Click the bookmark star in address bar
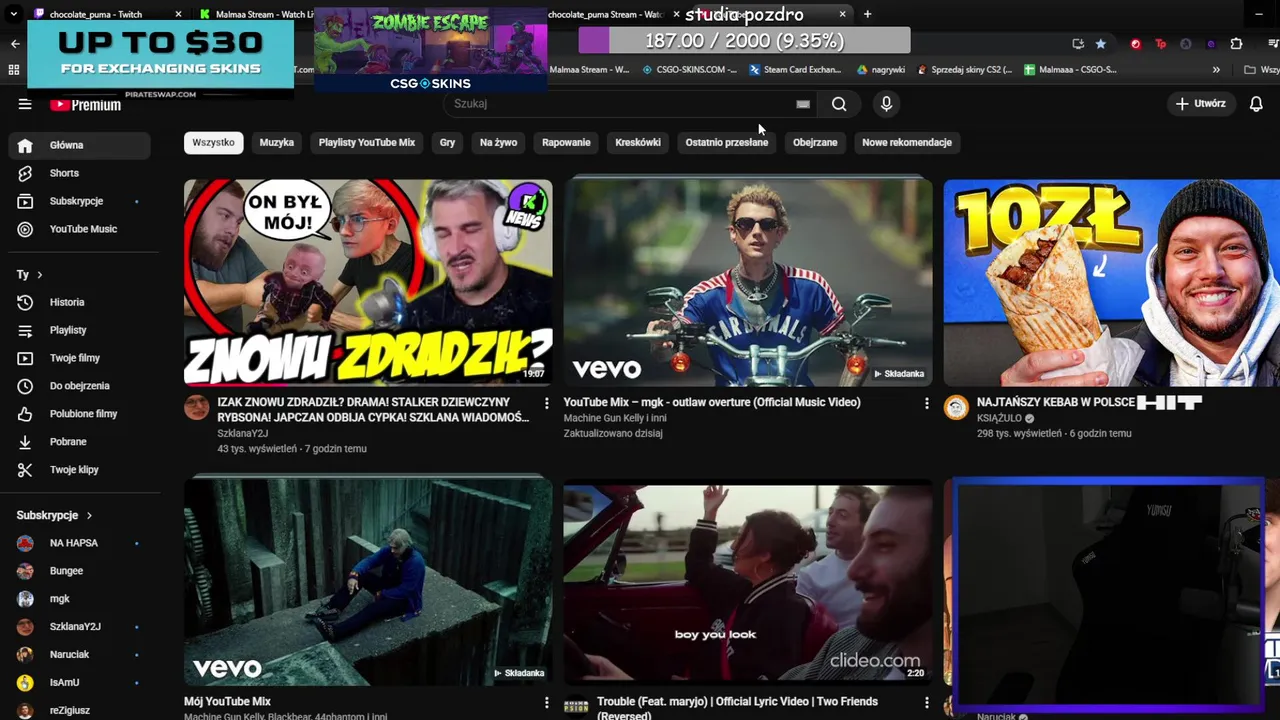 (x=1101, y=44)
